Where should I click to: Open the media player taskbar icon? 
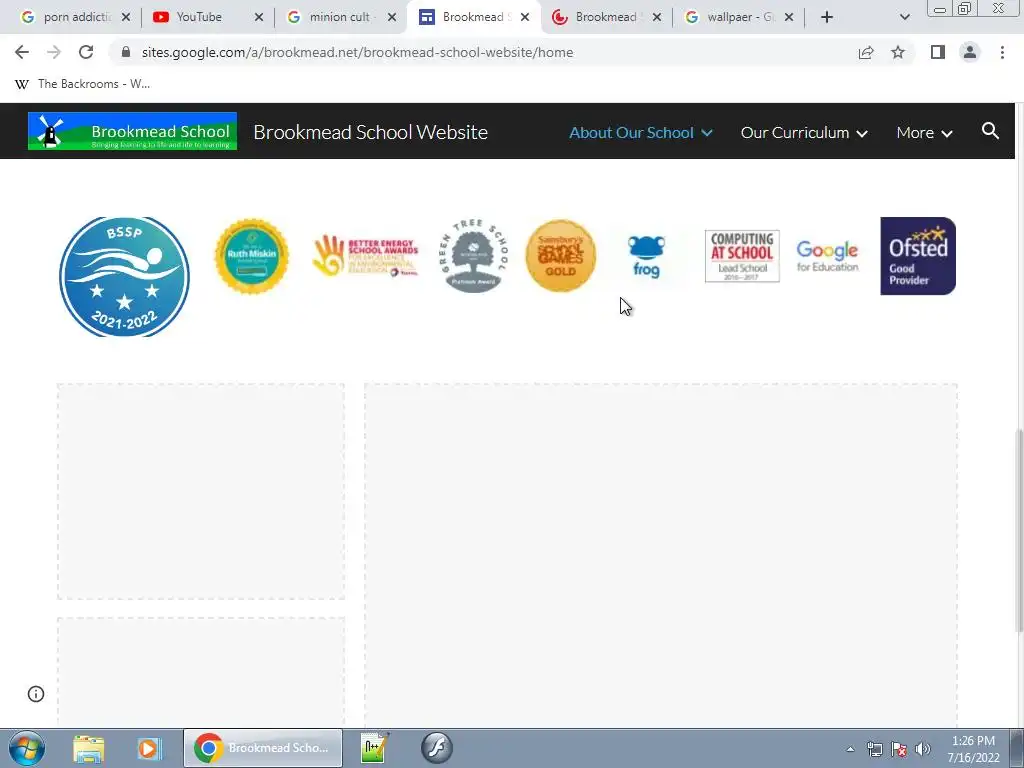(x=148, y=748)
